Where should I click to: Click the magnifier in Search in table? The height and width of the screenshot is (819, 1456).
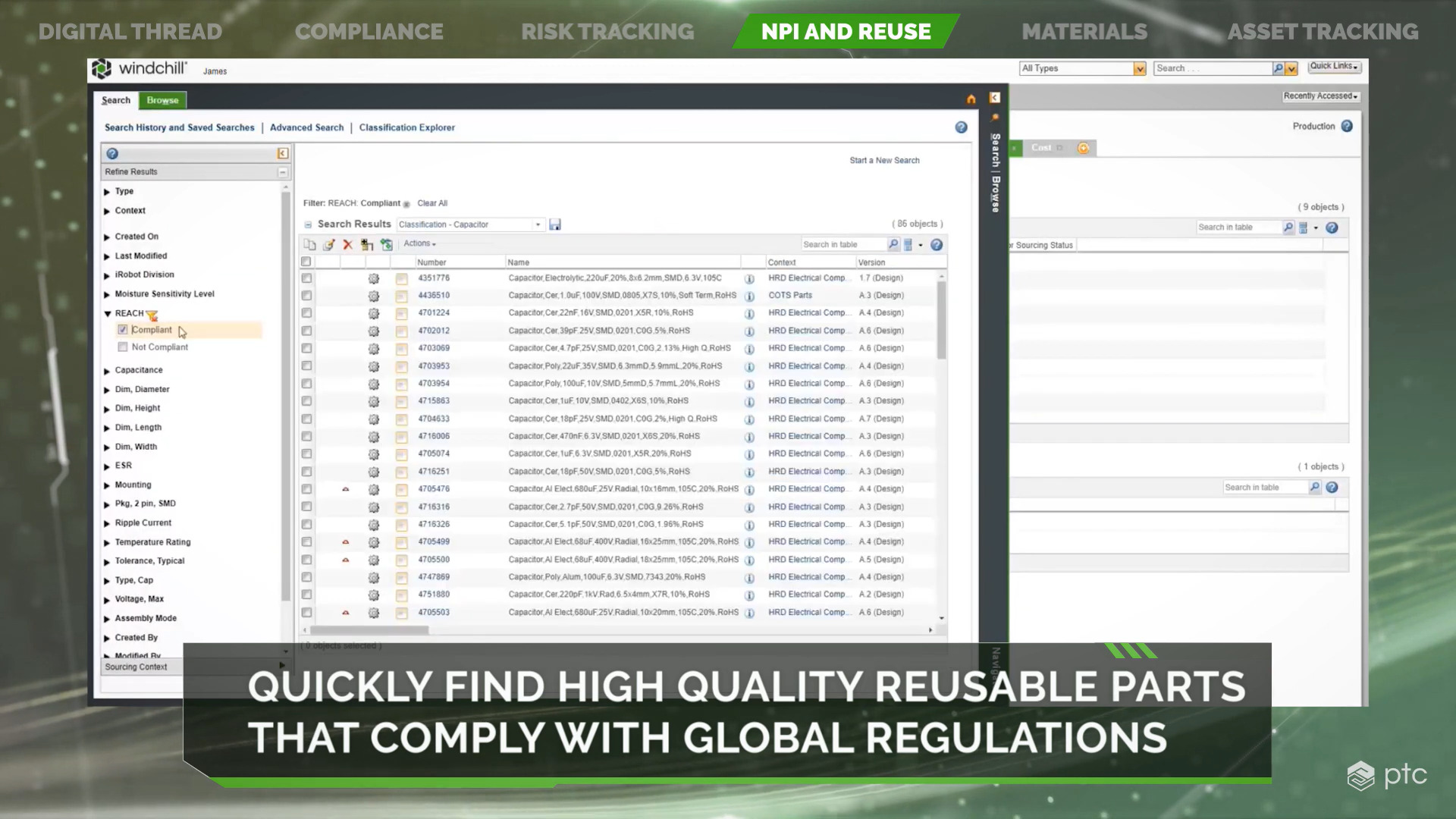pos(893,244)
